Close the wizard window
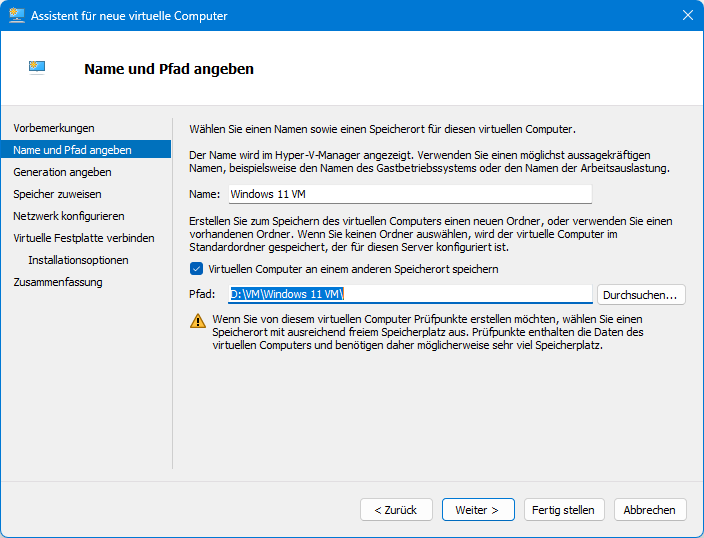Screen dimensions: 704x538 coord(687,16)
